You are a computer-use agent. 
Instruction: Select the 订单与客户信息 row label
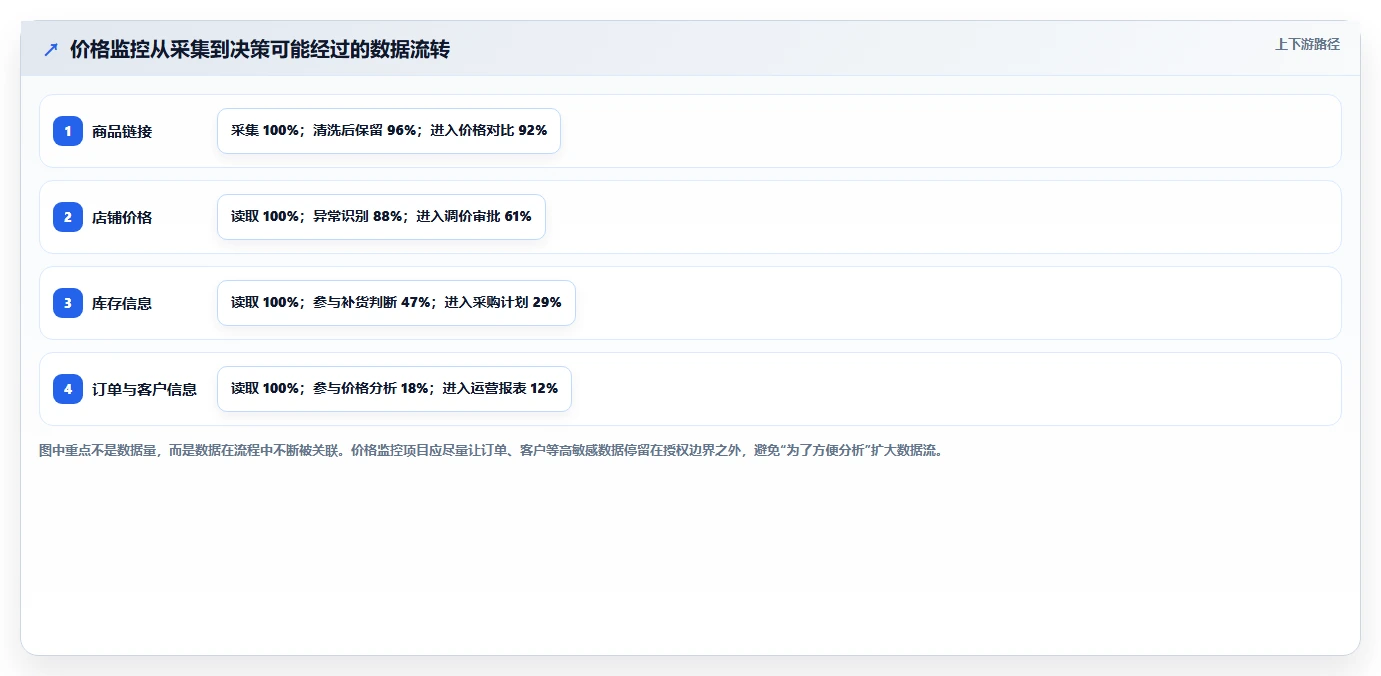pyautogui.click(x=144, y=389)
